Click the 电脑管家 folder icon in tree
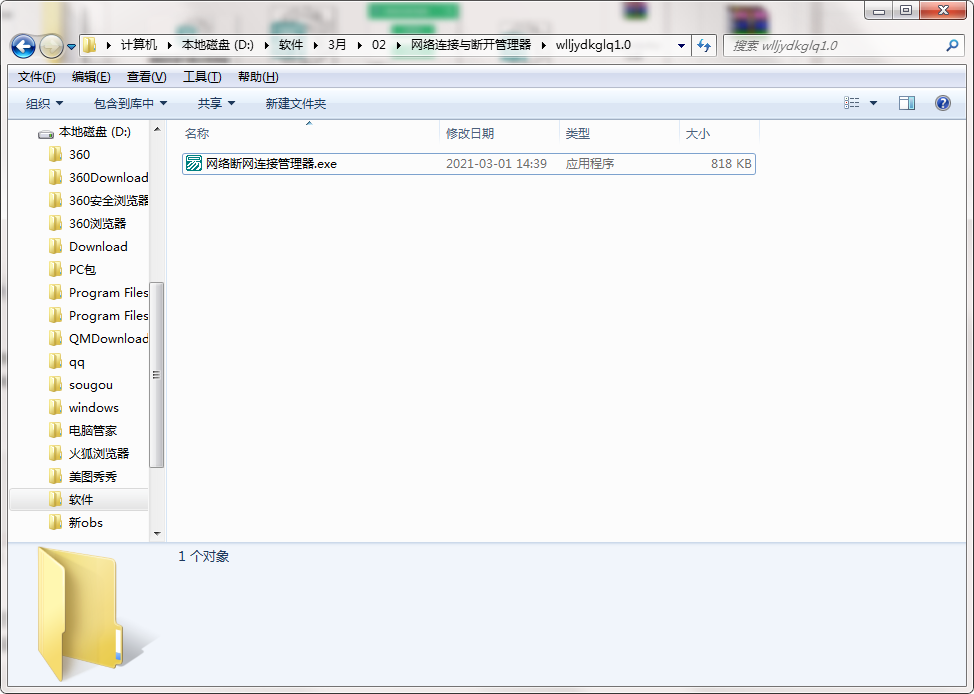This screenshot has height=694, width=974. pyautogui.click(x=55, y=431)
